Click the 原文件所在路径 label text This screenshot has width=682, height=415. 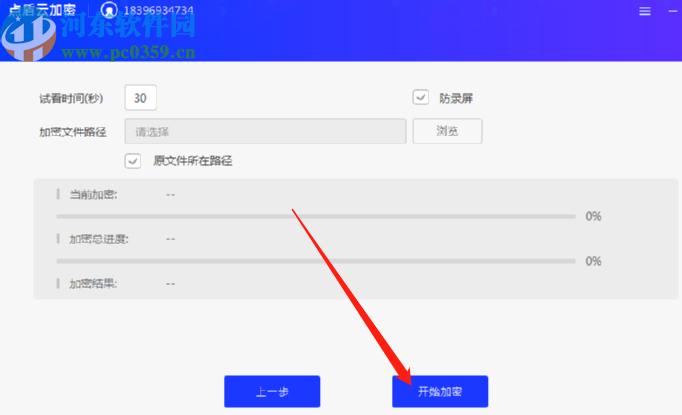[x=193, y=161]
